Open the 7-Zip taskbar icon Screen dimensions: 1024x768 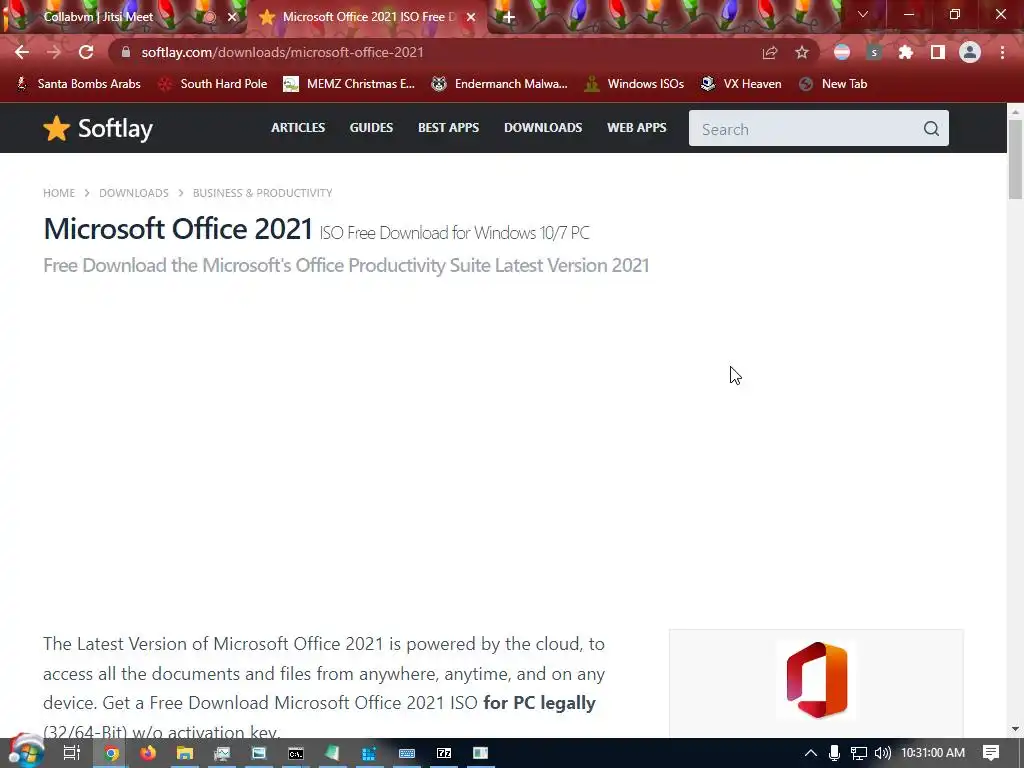pos(444,753)
